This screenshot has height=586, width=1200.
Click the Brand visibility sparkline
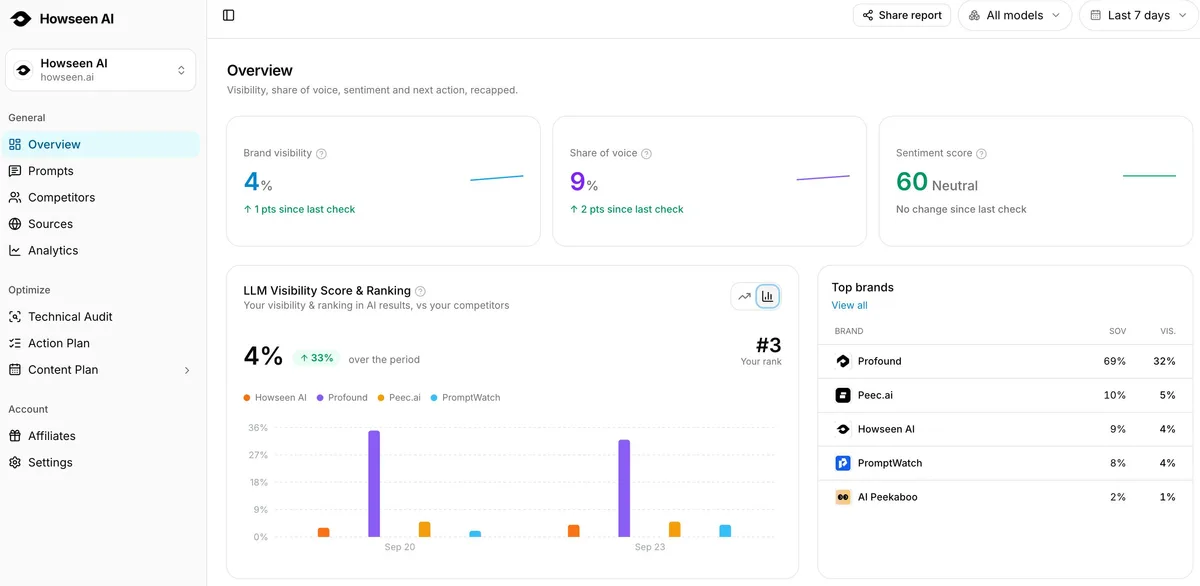497,178
